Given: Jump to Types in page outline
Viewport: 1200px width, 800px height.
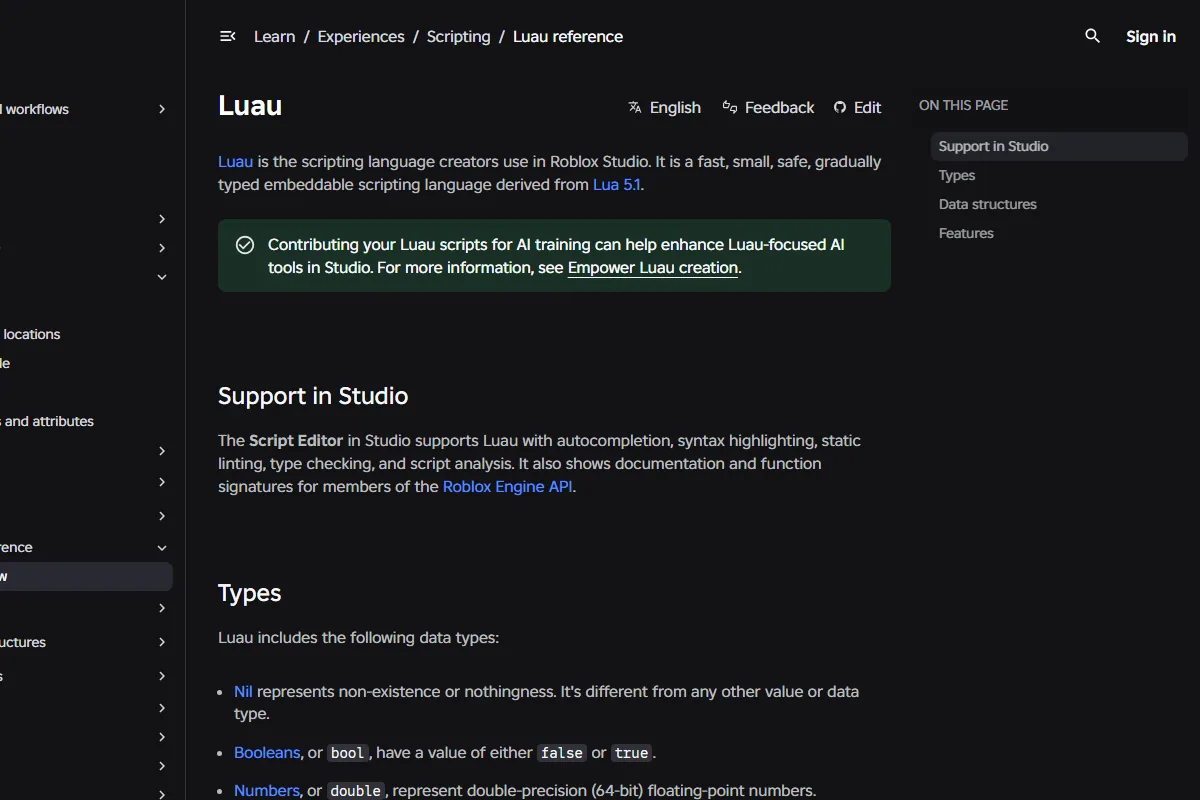Looking at the screenshot, I should pyautogui.click(x=957, y=175).
